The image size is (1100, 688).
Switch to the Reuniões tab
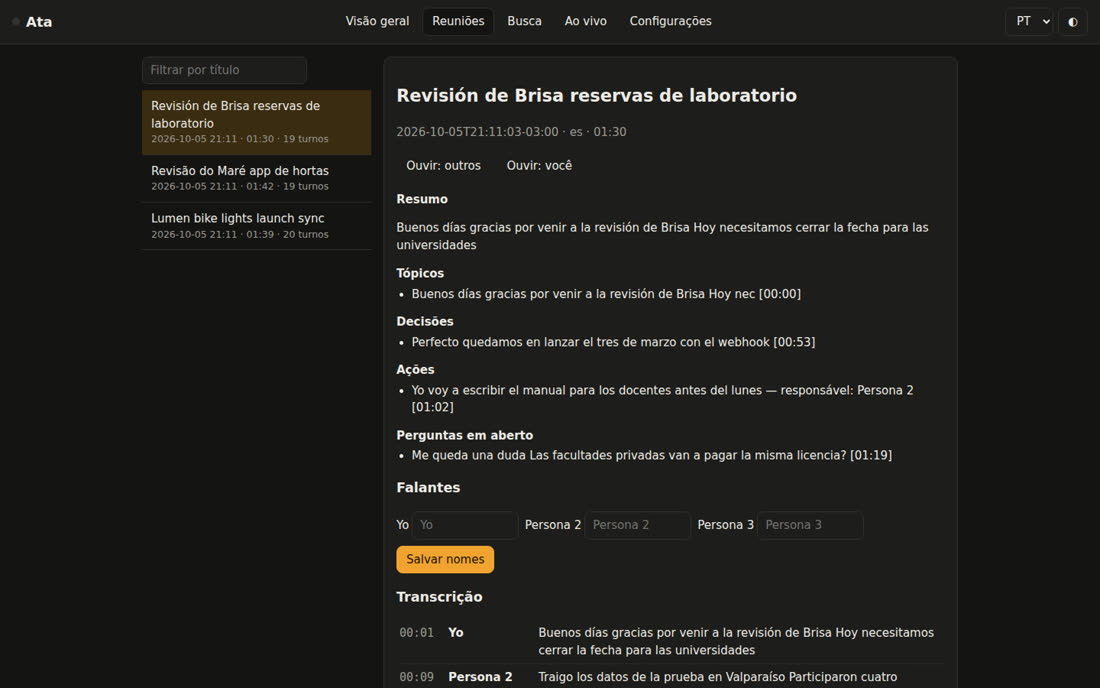458,21
